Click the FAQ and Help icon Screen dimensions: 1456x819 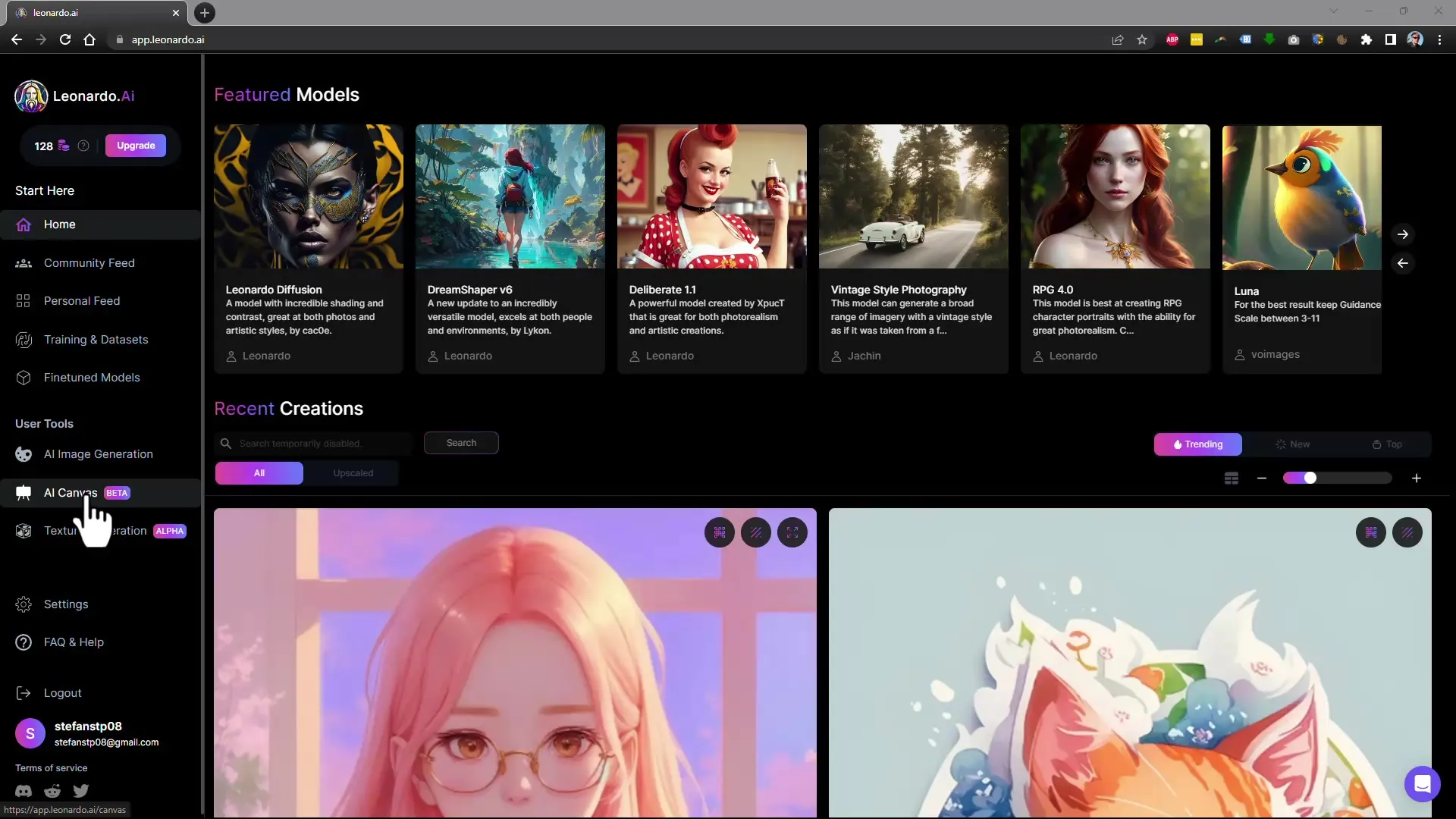[x=23, y=642]
